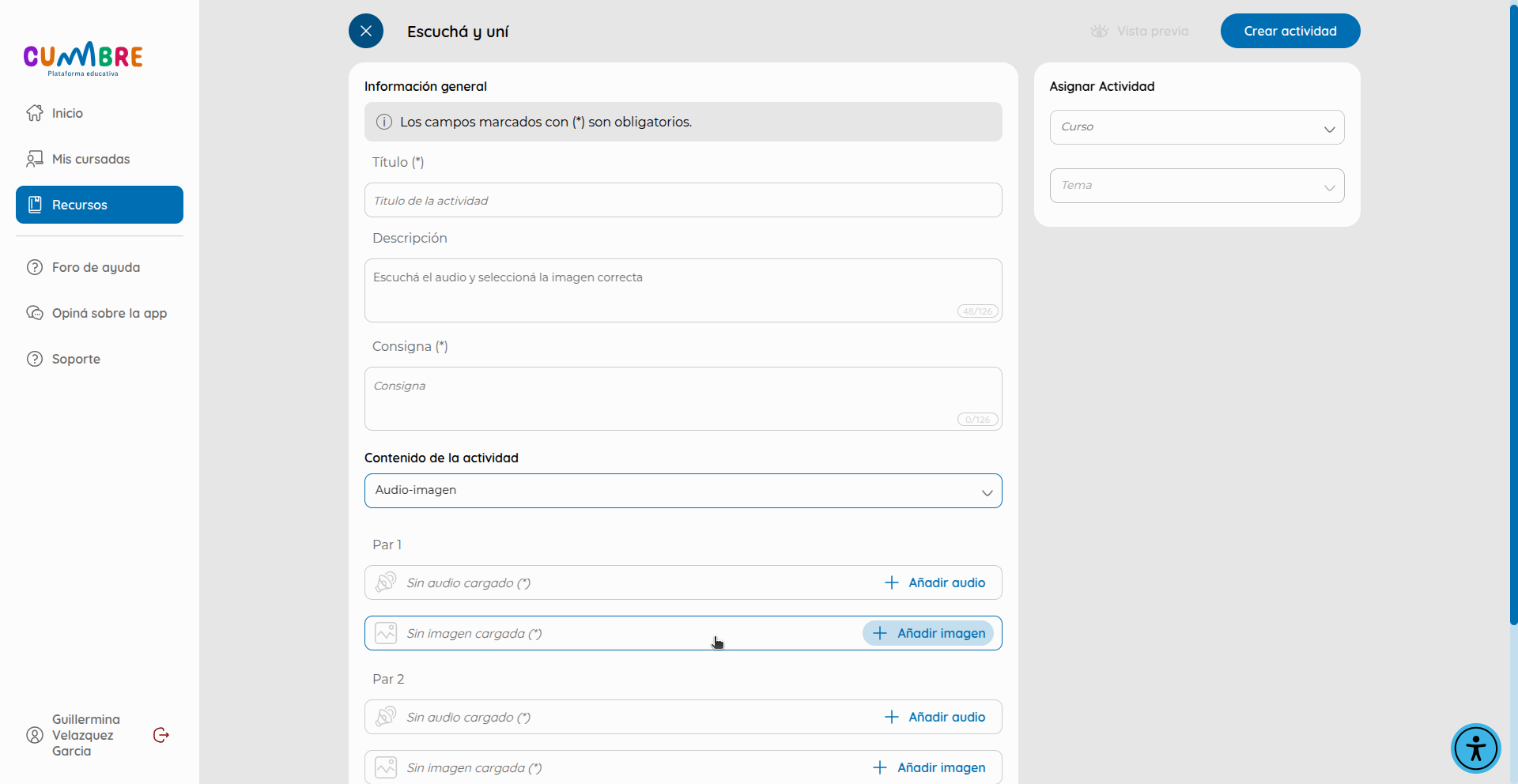
Task: Select Recursos in sidebar
Action: pyautogui.click(x=100, y=205)
